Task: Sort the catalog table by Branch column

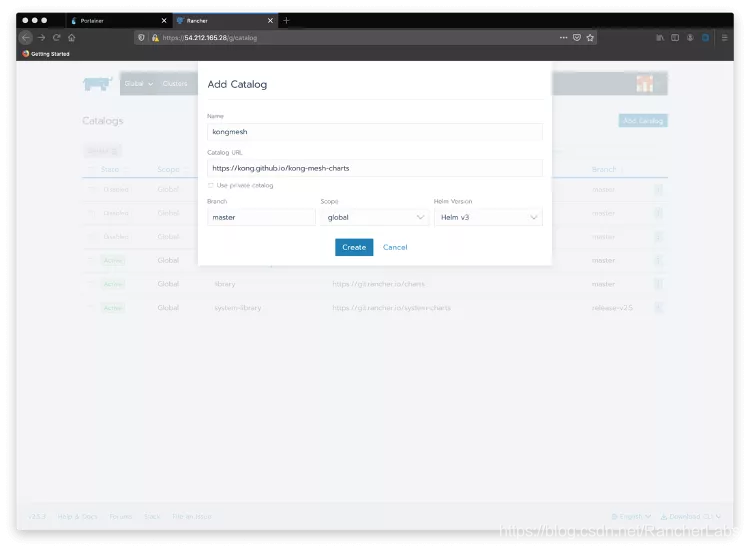Action: [x=607, y=169]
